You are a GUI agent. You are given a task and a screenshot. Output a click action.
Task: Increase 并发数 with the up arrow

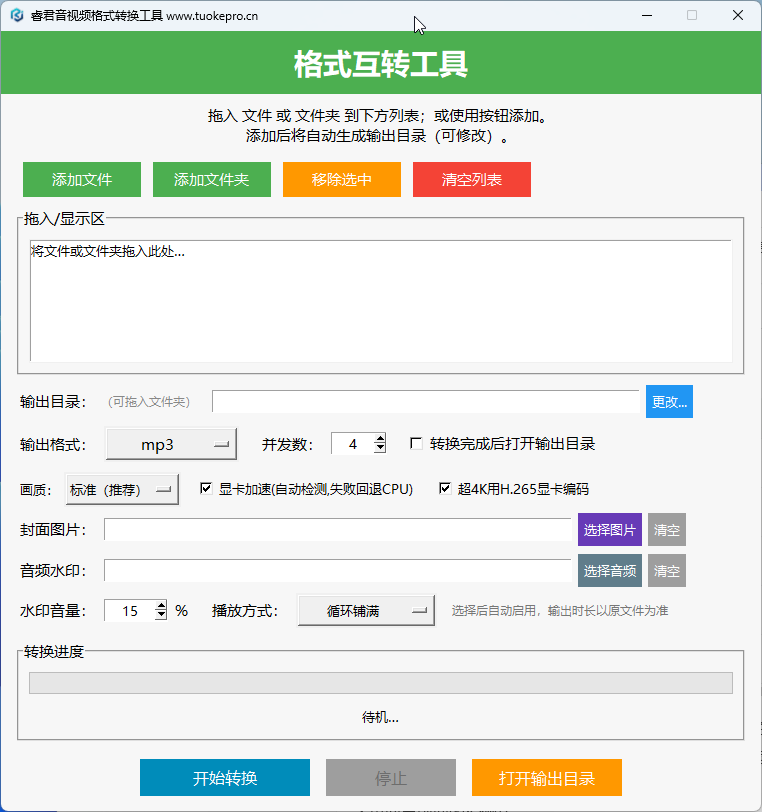[x=380, y=439]
